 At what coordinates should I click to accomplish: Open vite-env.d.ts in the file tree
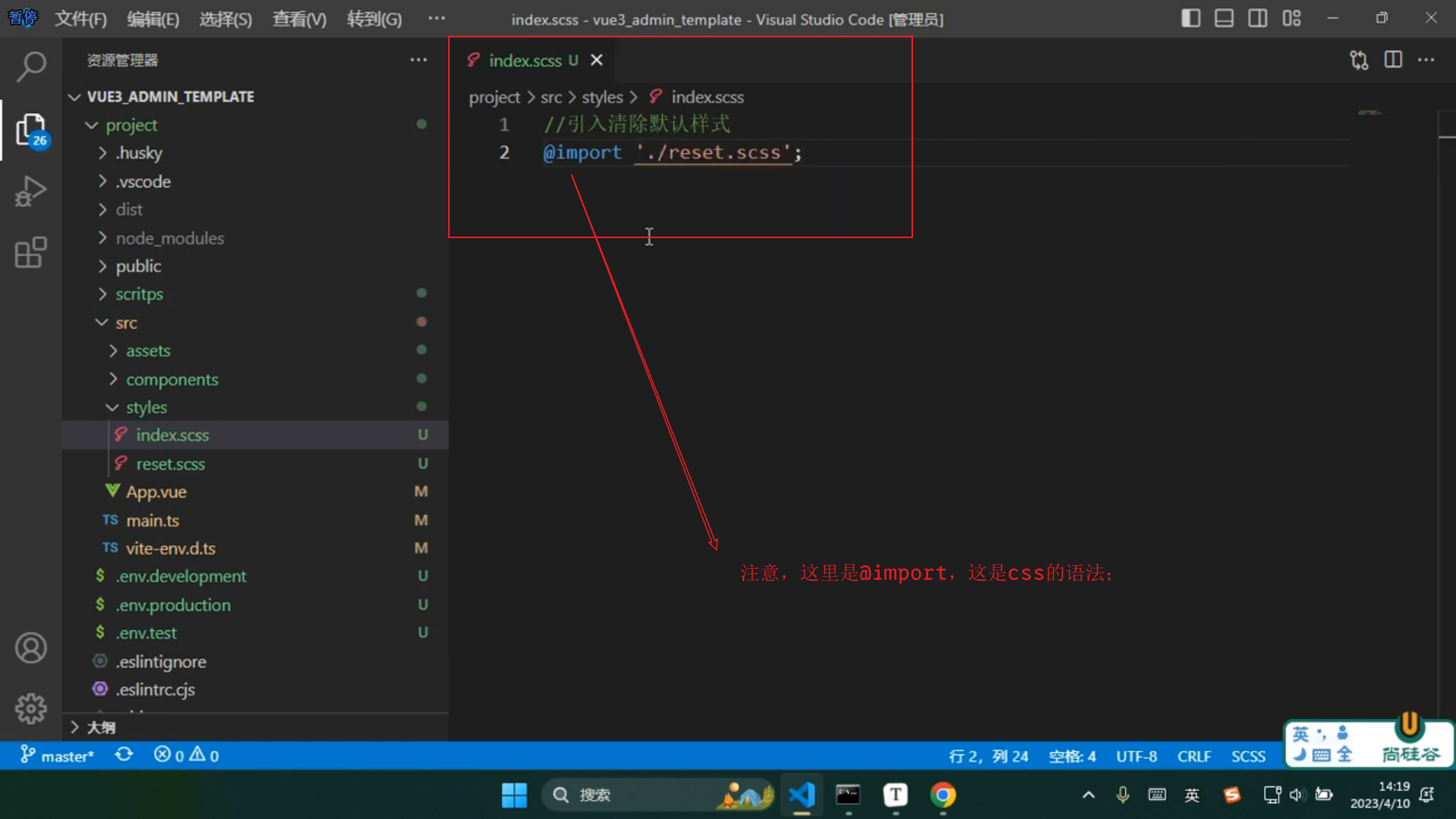(x=255, y=548)
